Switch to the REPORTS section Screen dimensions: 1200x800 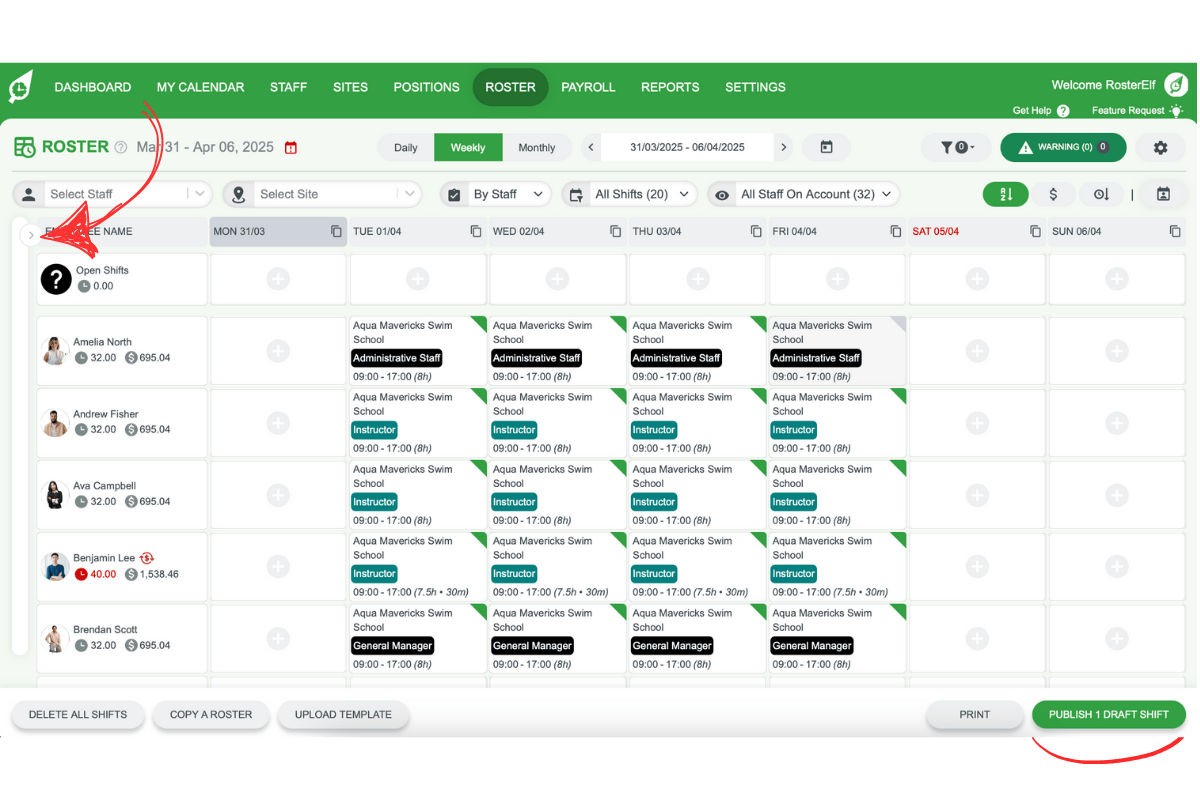(x=670, y=87)
